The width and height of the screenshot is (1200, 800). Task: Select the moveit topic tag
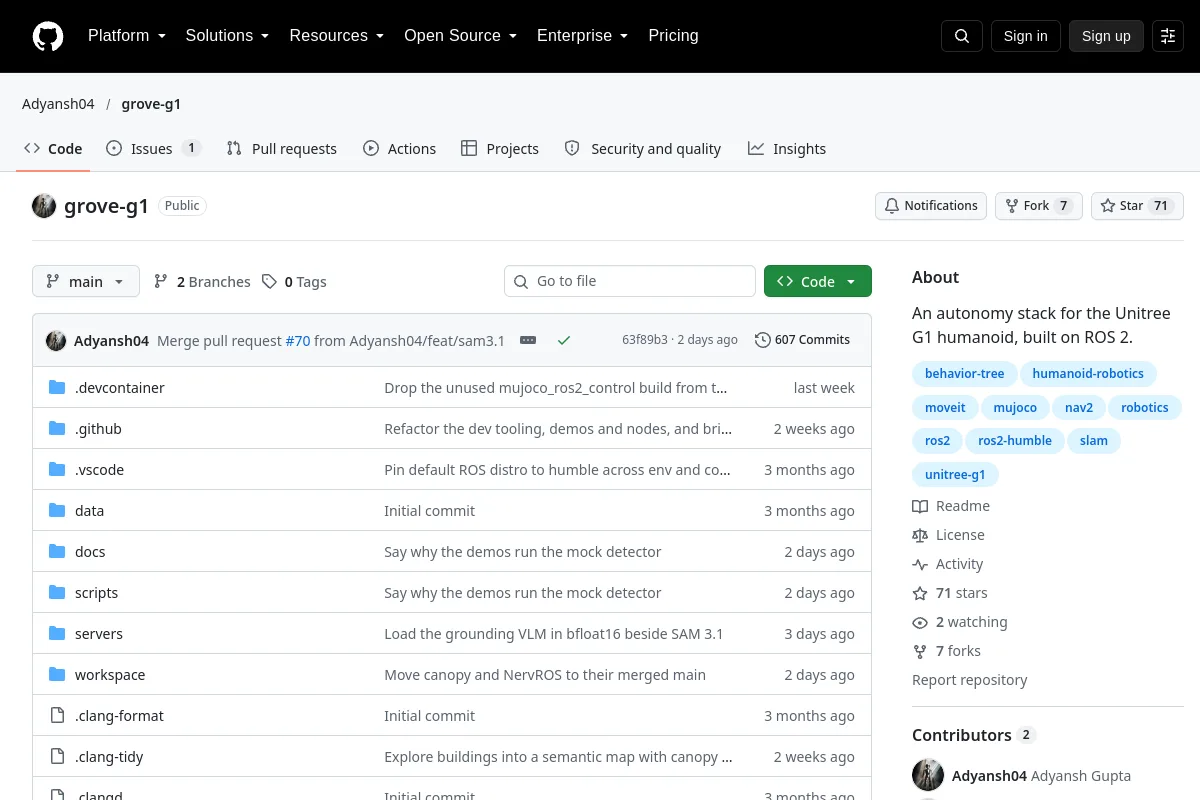945,407
